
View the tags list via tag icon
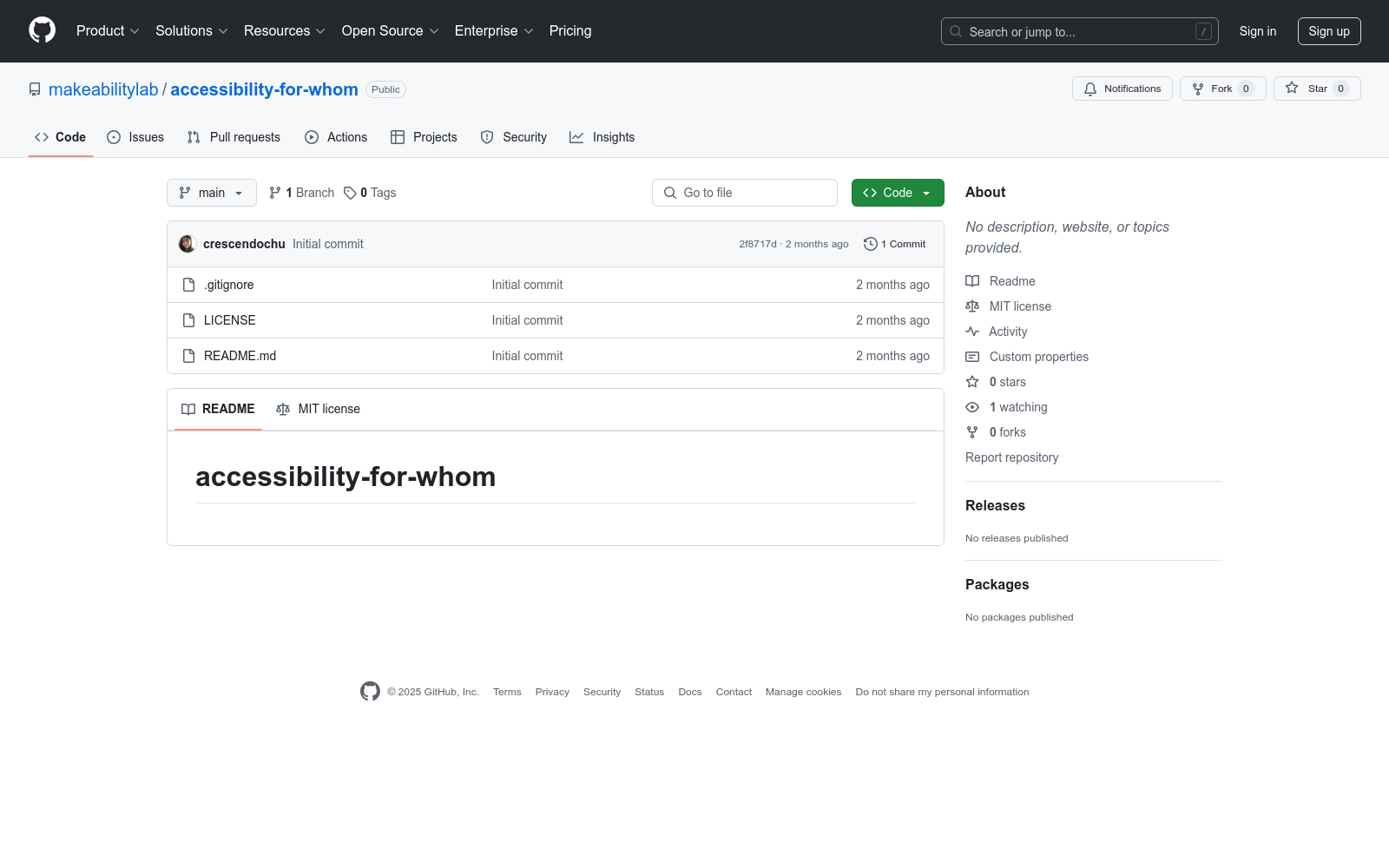[x=350, y=193]
